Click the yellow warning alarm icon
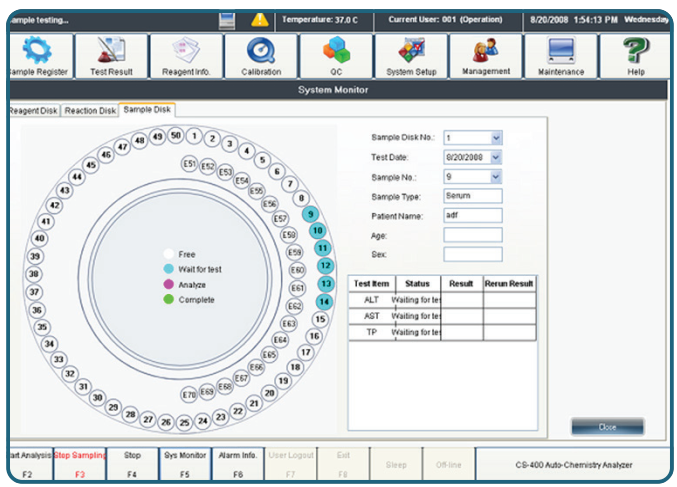Screen dimensions: 677x487 coord(259,20)
